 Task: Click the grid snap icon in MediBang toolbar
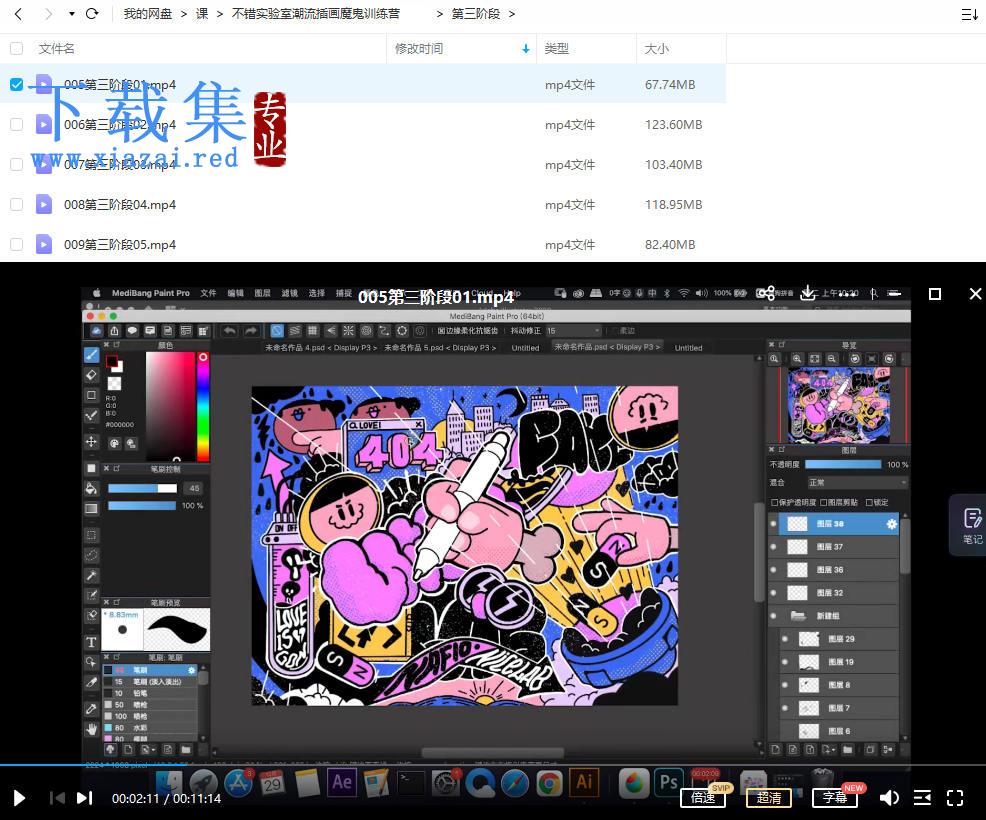pos(313,331)
